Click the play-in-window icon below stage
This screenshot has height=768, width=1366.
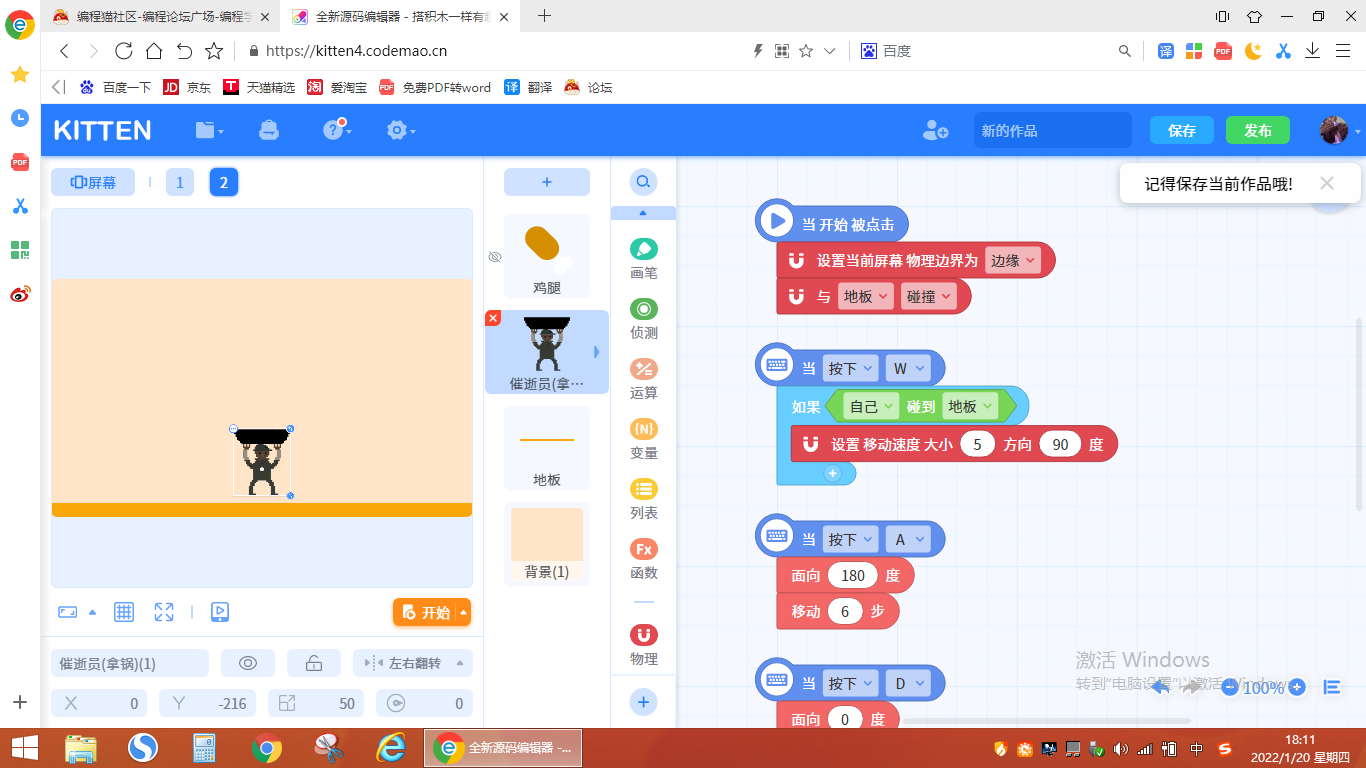(x=220, y=612)
